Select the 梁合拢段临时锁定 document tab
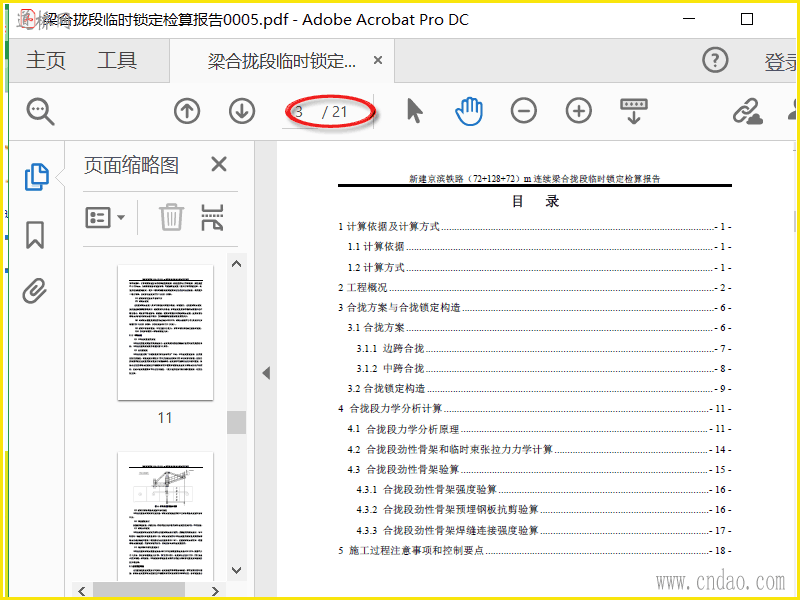 [282, 61]
